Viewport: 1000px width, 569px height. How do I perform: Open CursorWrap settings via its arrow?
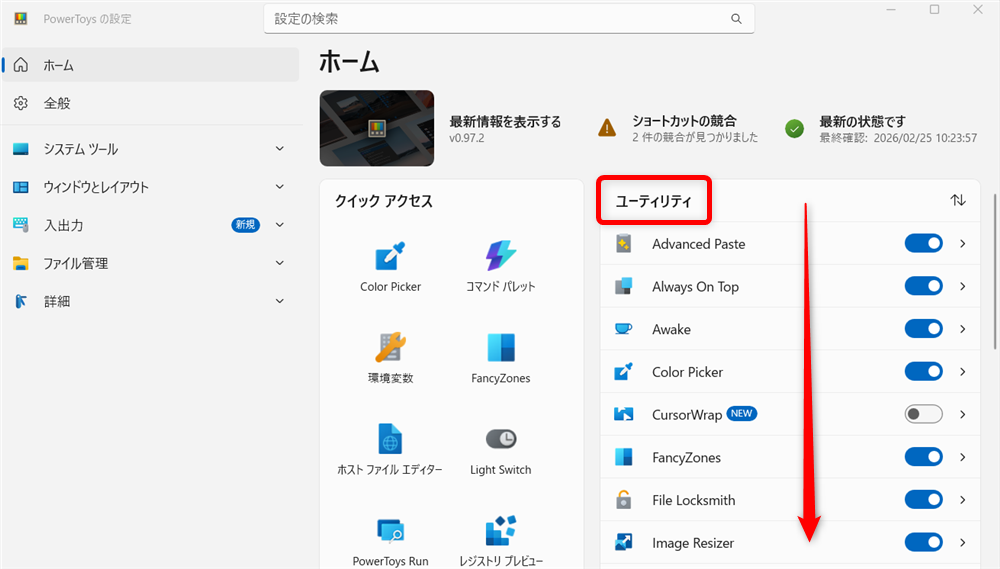(962, 415)
